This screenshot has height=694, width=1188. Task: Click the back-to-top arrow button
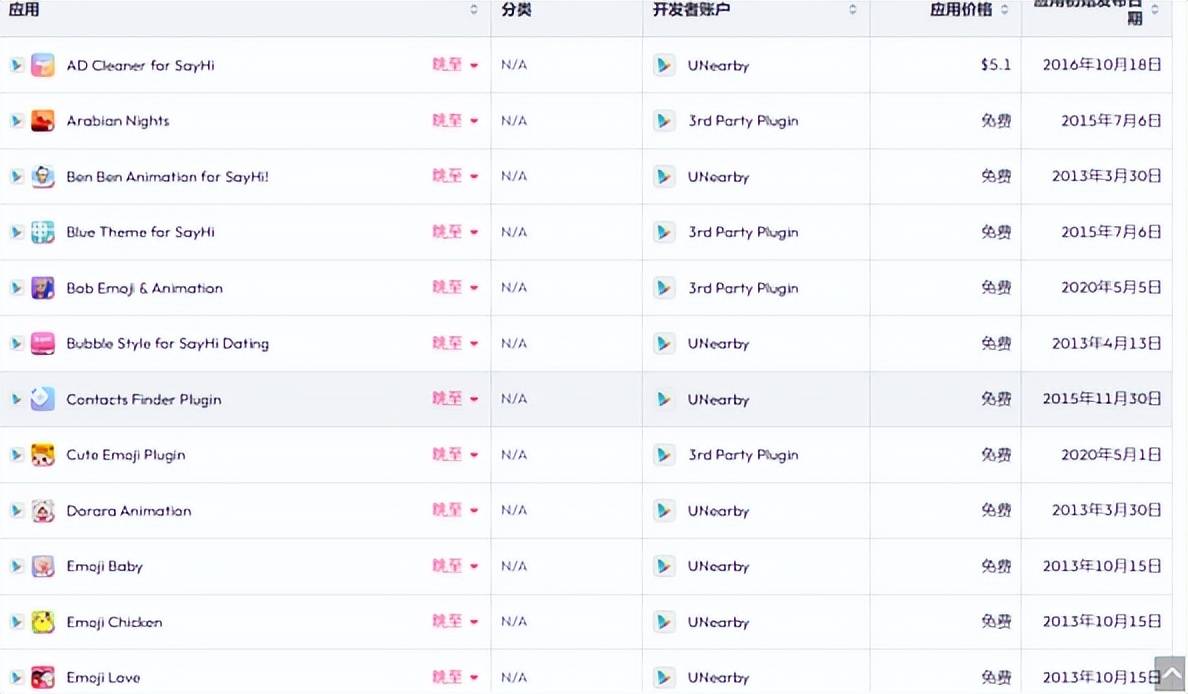pyautogui.click(x=1170, y=674)
